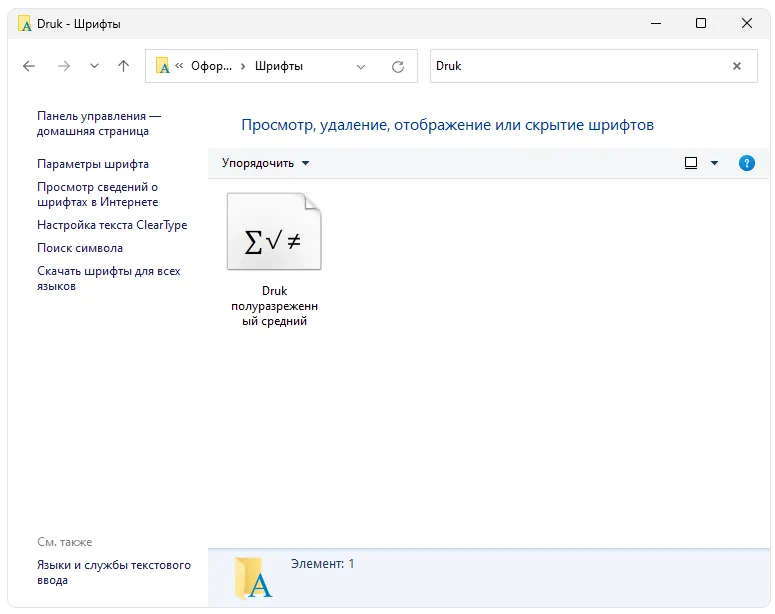
Task: Open Поиск символа link
Action: (80, 248)
